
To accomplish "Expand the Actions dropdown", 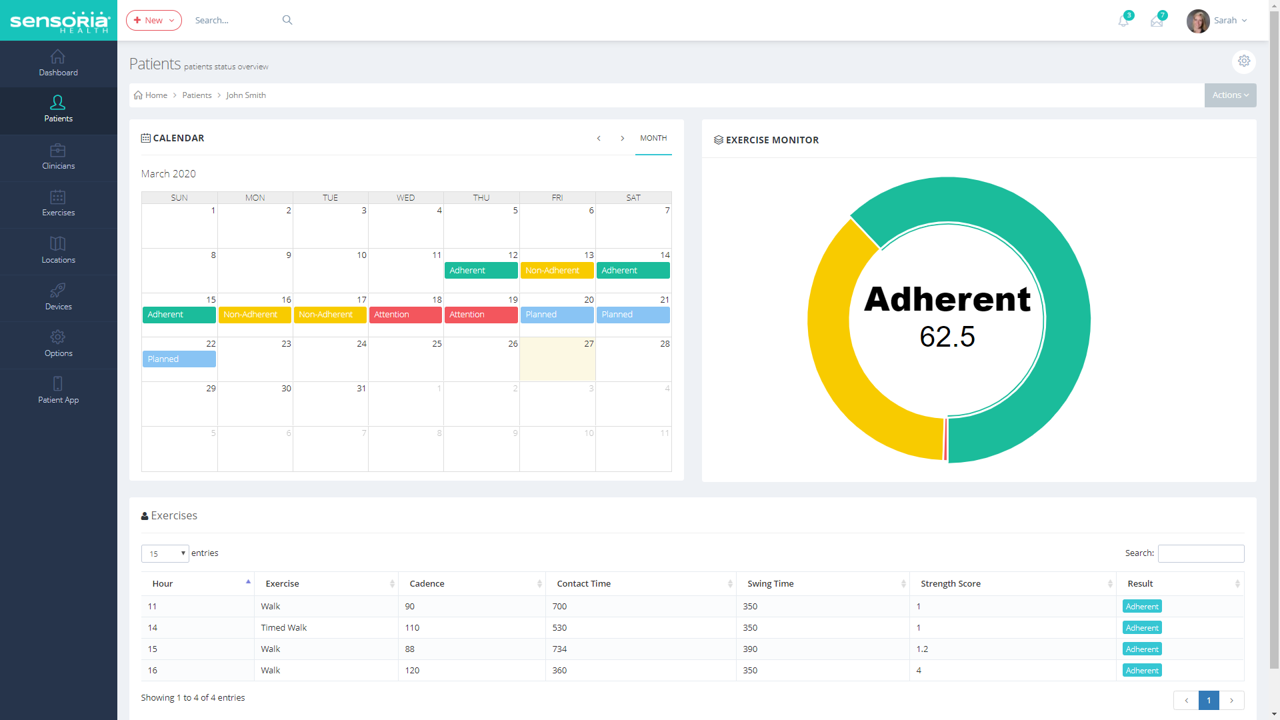I will (1230, 95).
